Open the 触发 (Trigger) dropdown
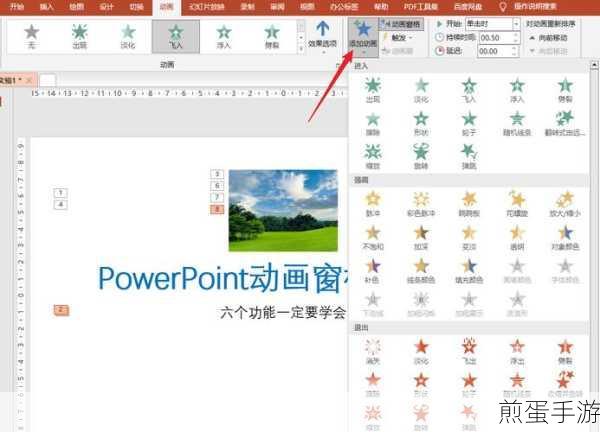 400,37
